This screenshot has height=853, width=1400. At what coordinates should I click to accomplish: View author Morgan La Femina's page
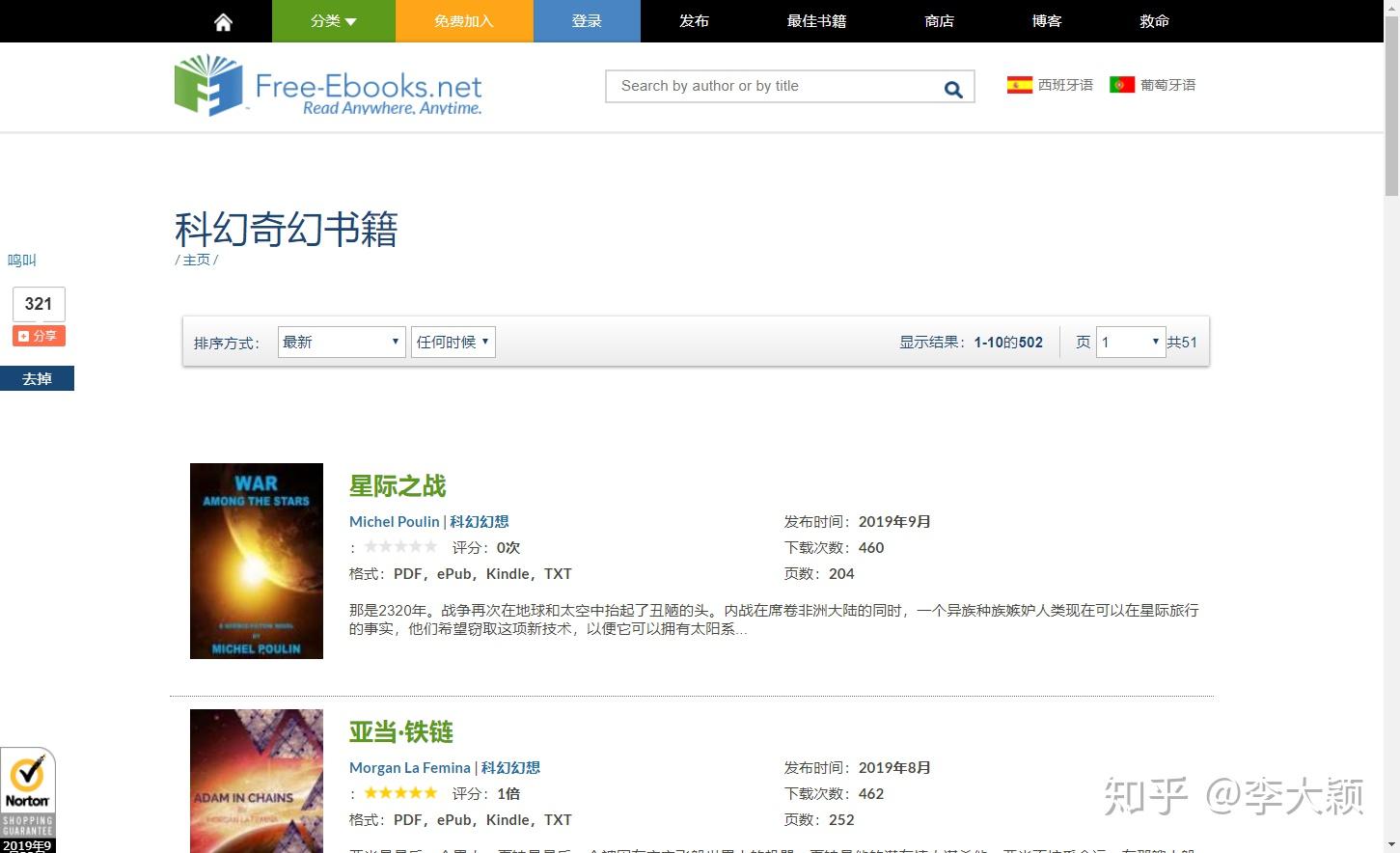[410, 768]
